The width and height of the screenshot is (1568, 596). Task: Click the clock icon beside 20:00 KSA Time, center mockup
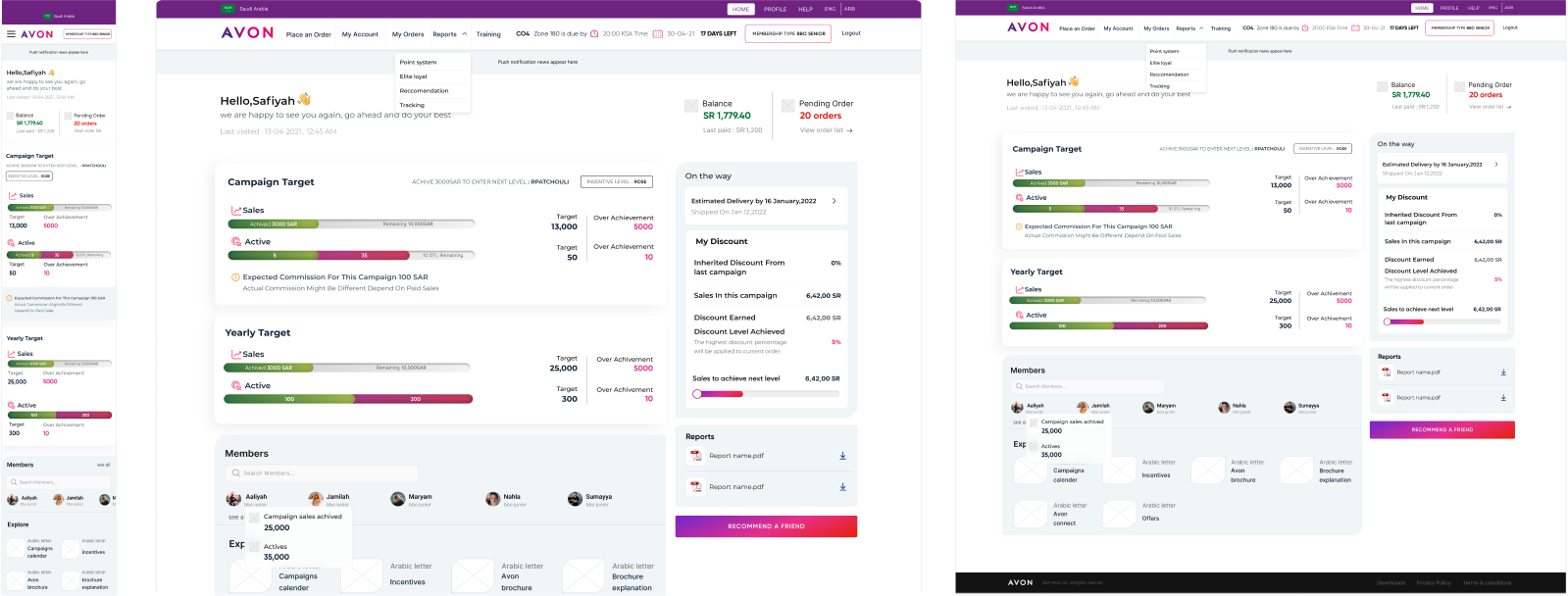(x=594, y=33)
